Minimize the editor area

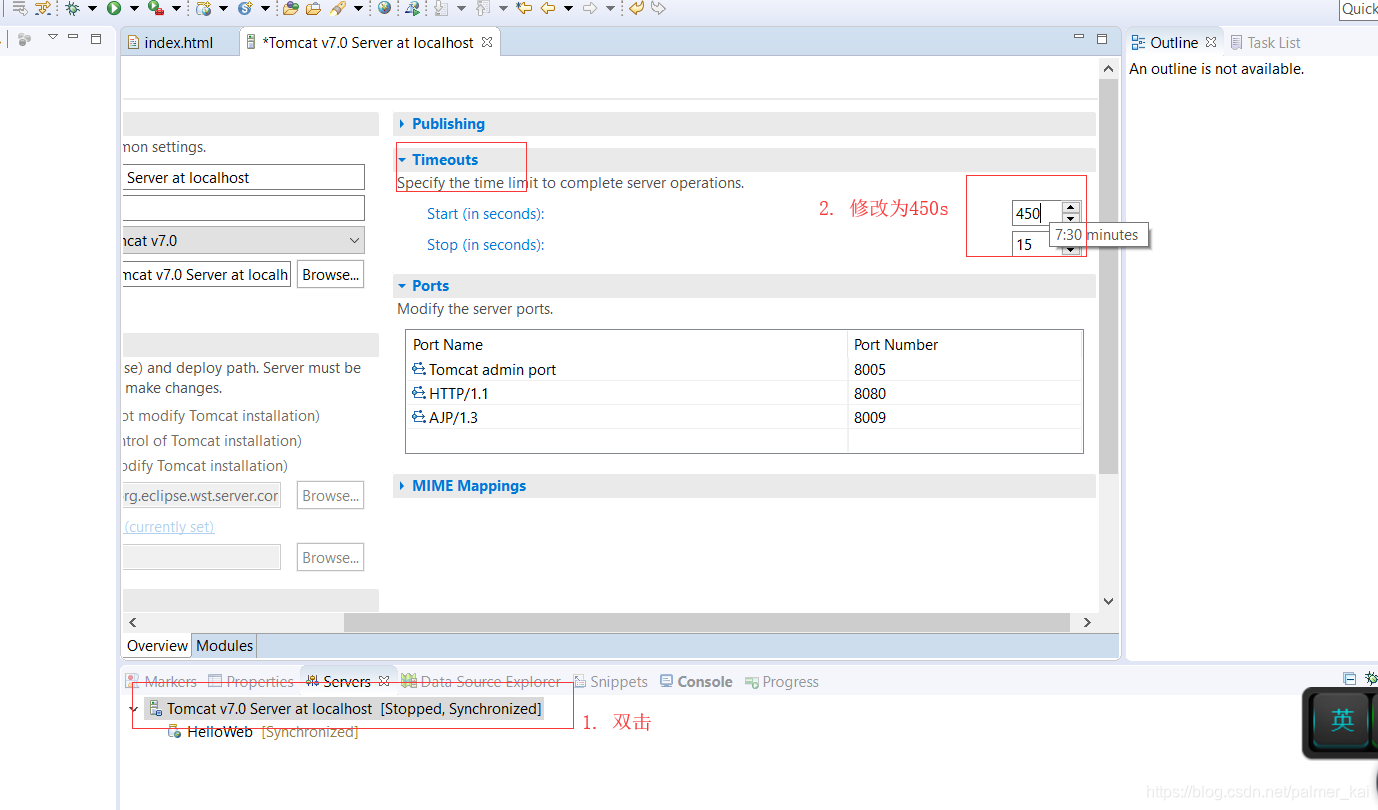(1079, 38)
